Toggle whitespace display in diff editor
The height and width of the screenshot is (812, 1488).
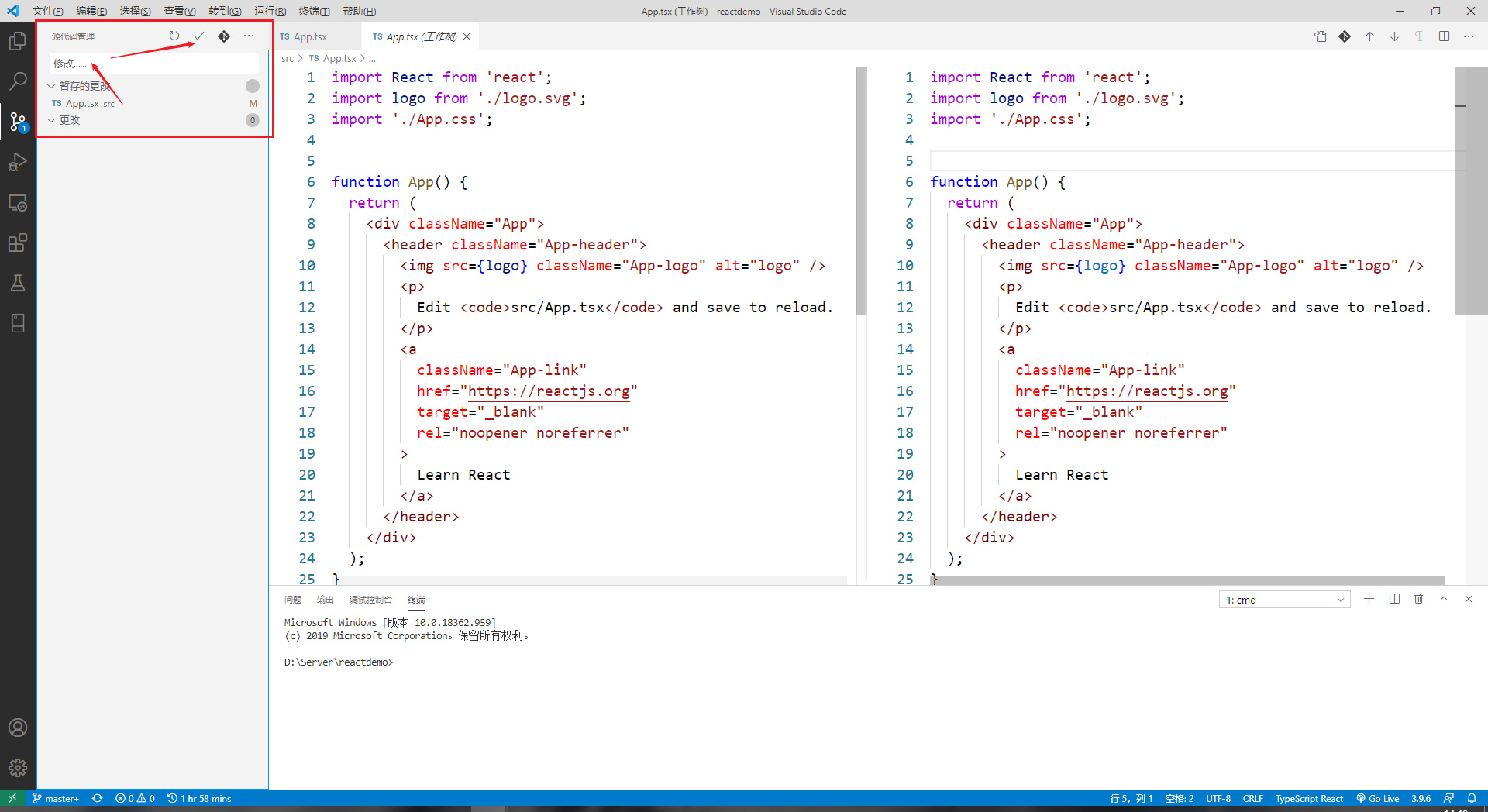tap(1418, 36)
